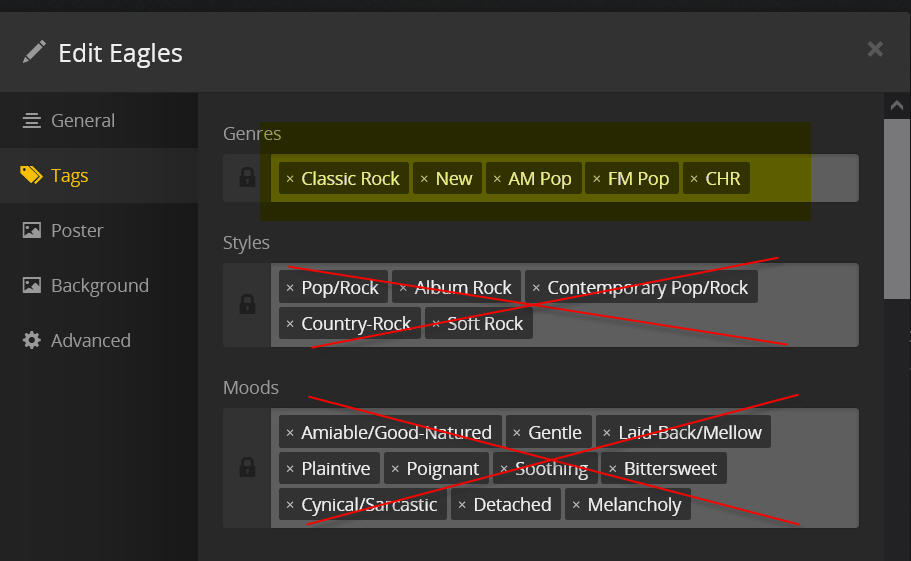The height and width of the screenshot is (561, 911).
Task: Toggle the Moods field lock
Action: coord(248,468)
